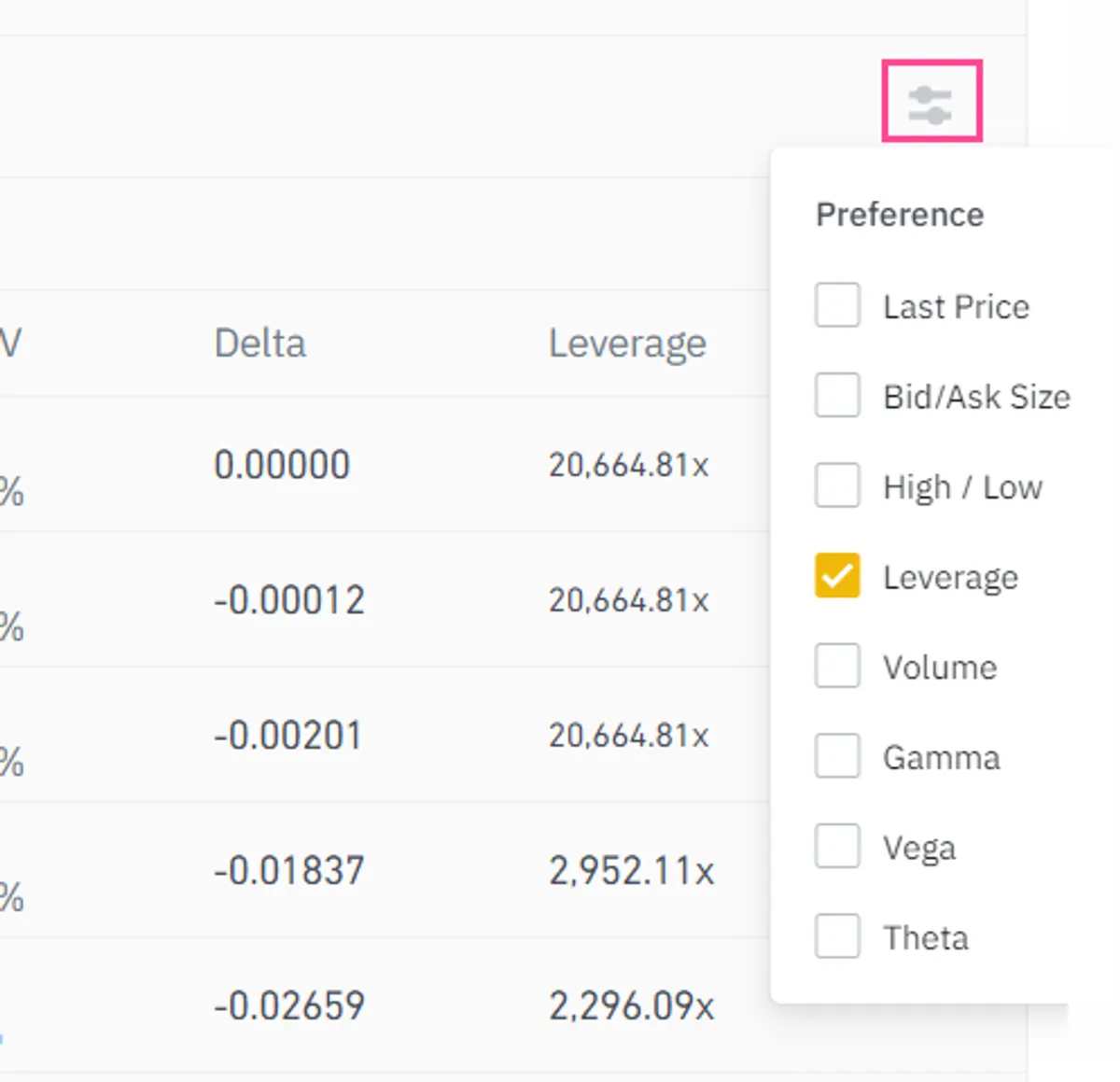Select 20,664.81x in the -0.00201 Delta row
Image resolution: width=1120 pixels, height=1082 pixels.
[628, 736]
